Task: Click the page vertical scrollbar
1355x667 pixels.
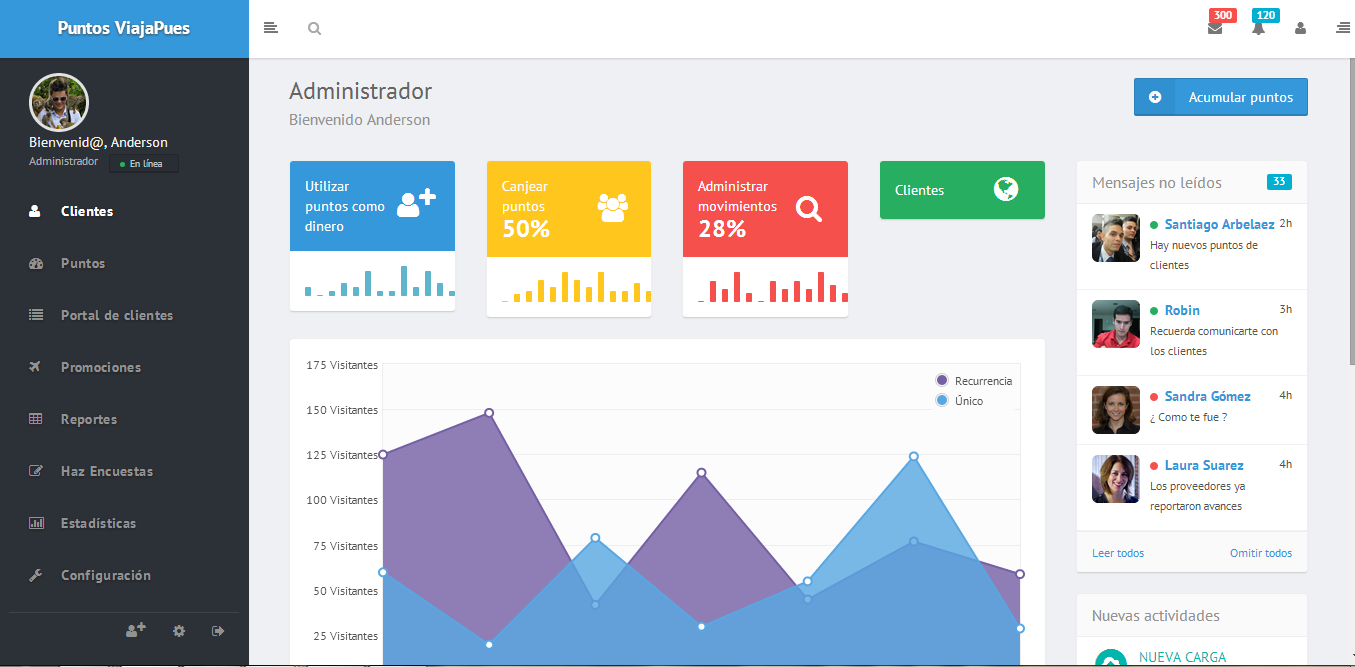Action: pyautogui.click(x=1351, y=210)
